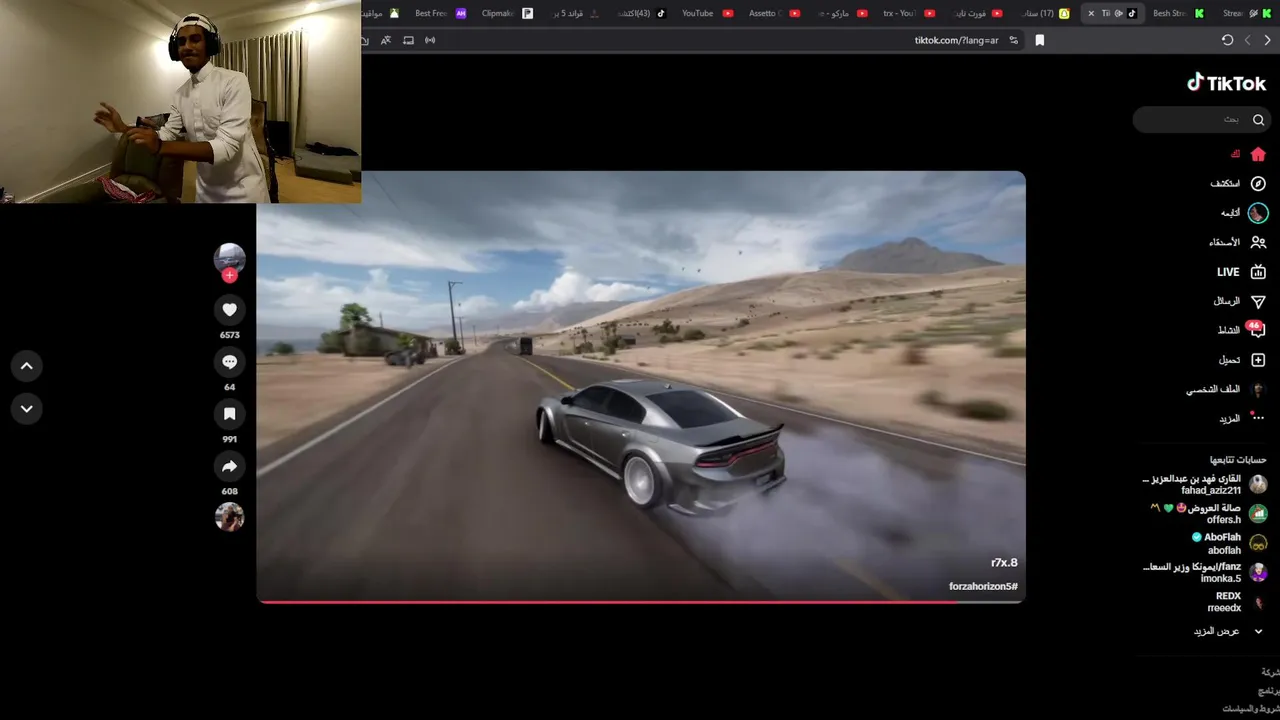Close the active TikTok tab

pos(1091,13)
